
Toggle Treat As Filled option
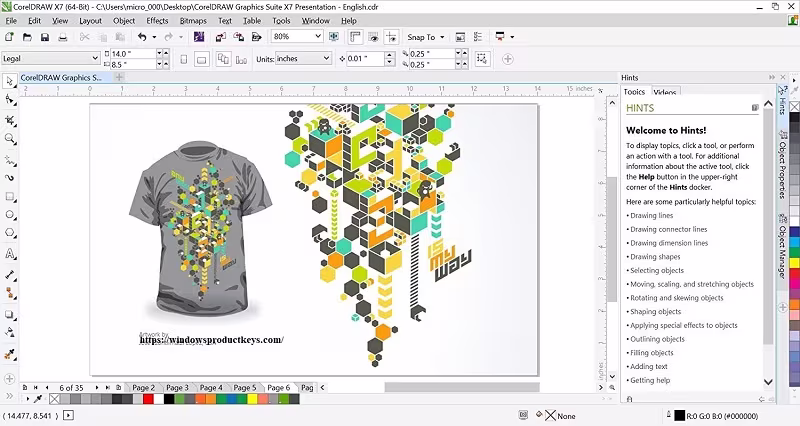tap(482, 59)
